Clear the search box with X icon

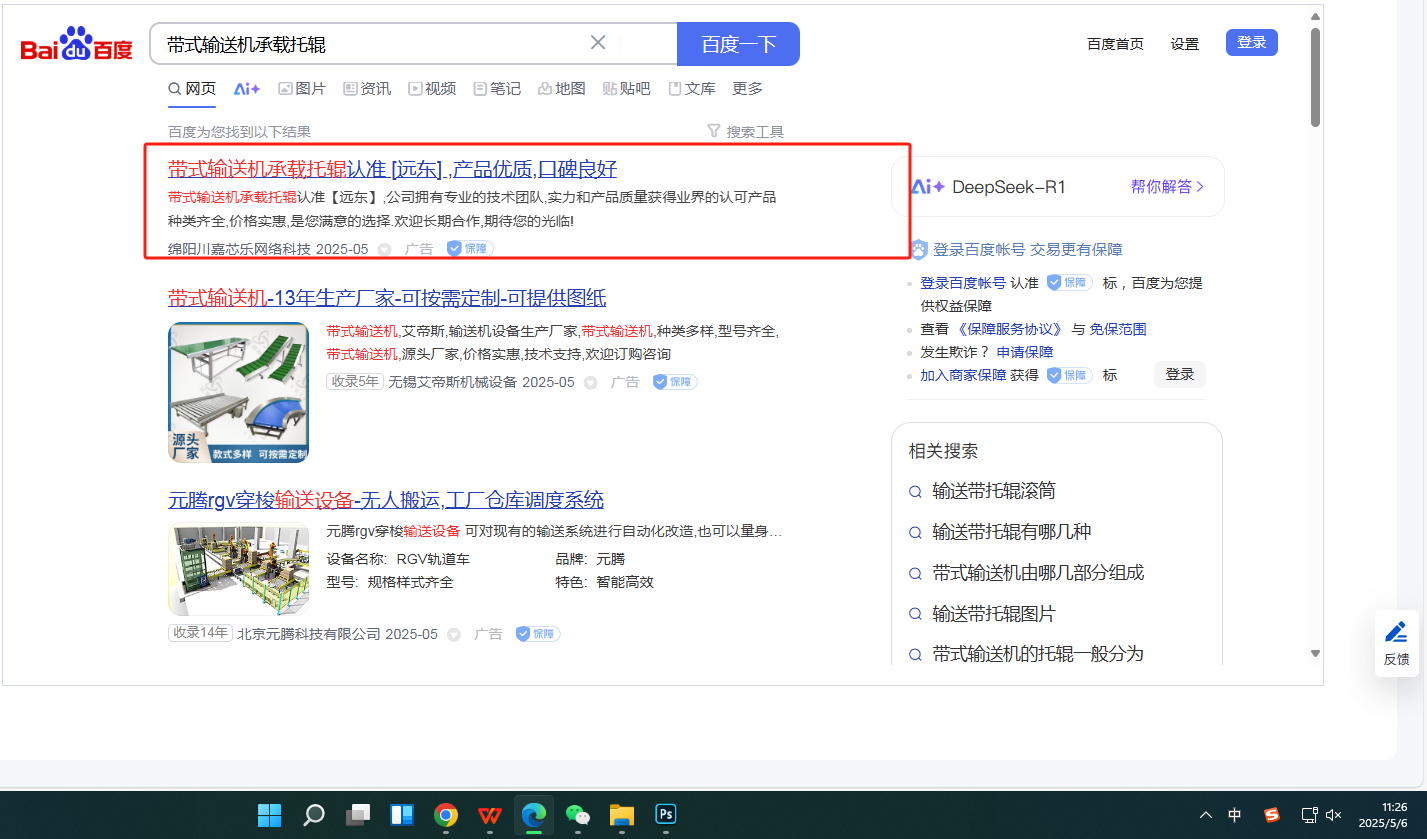point(598,43)
